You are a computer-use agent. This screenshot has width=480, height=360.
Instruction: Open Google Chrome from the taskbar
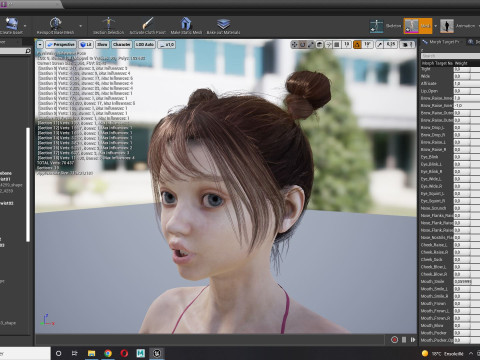coord(108,353)
